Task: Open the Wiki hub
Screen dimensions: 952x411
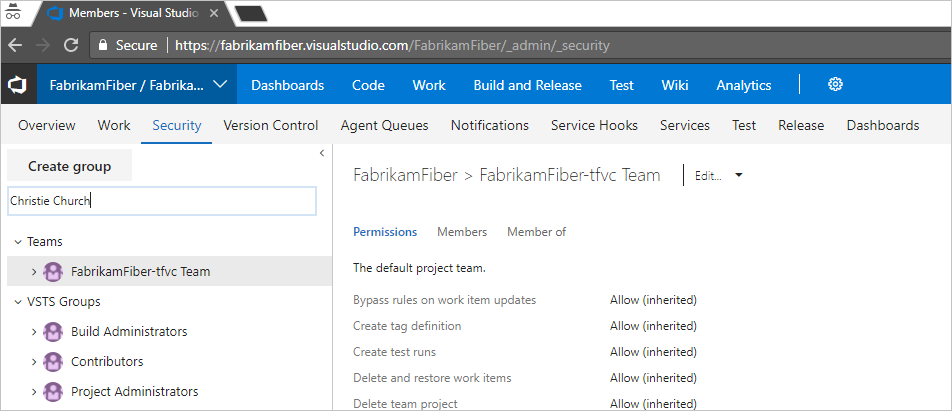Action: (675, 85)
